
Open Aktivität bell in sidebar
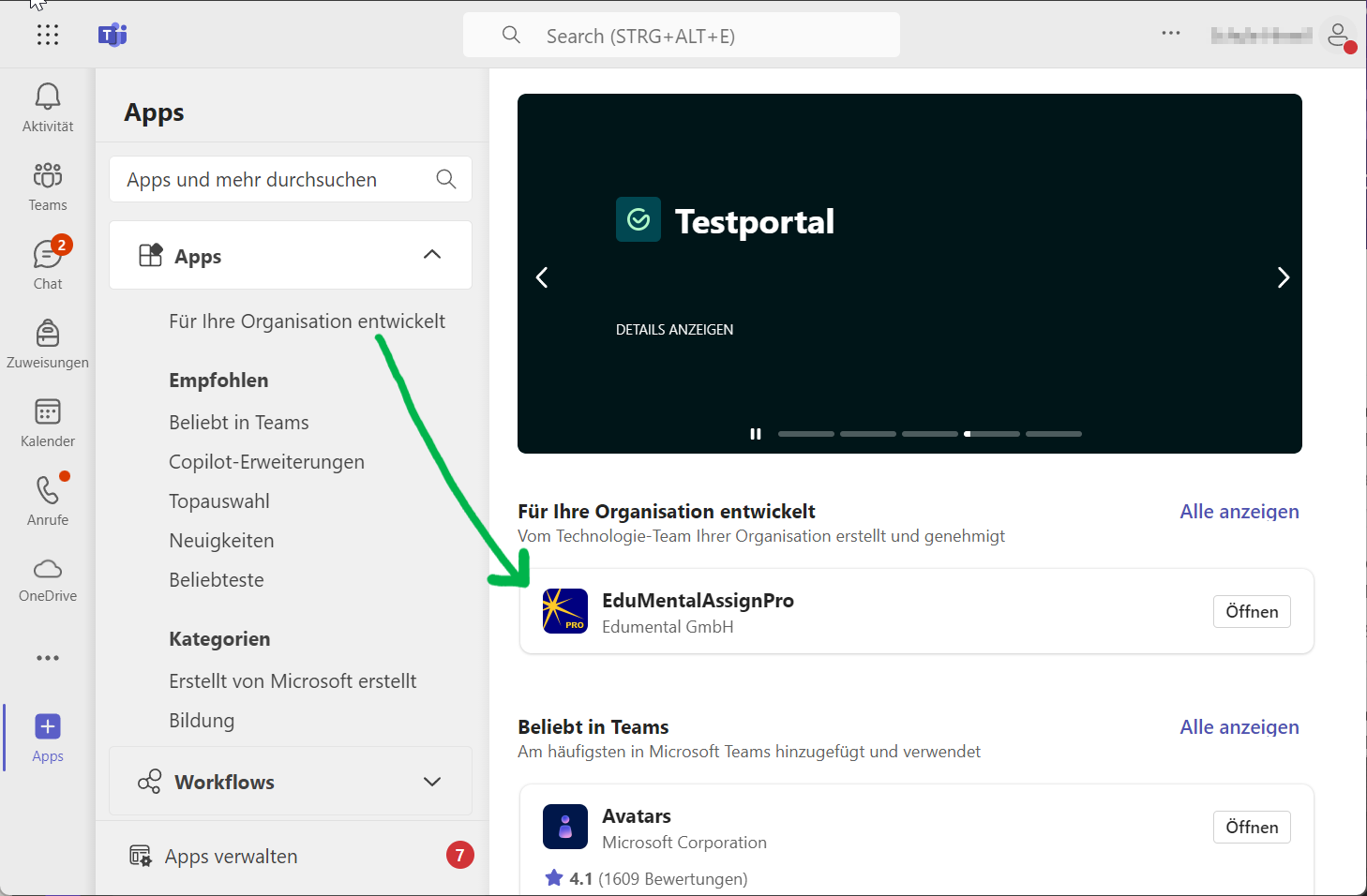48,107
